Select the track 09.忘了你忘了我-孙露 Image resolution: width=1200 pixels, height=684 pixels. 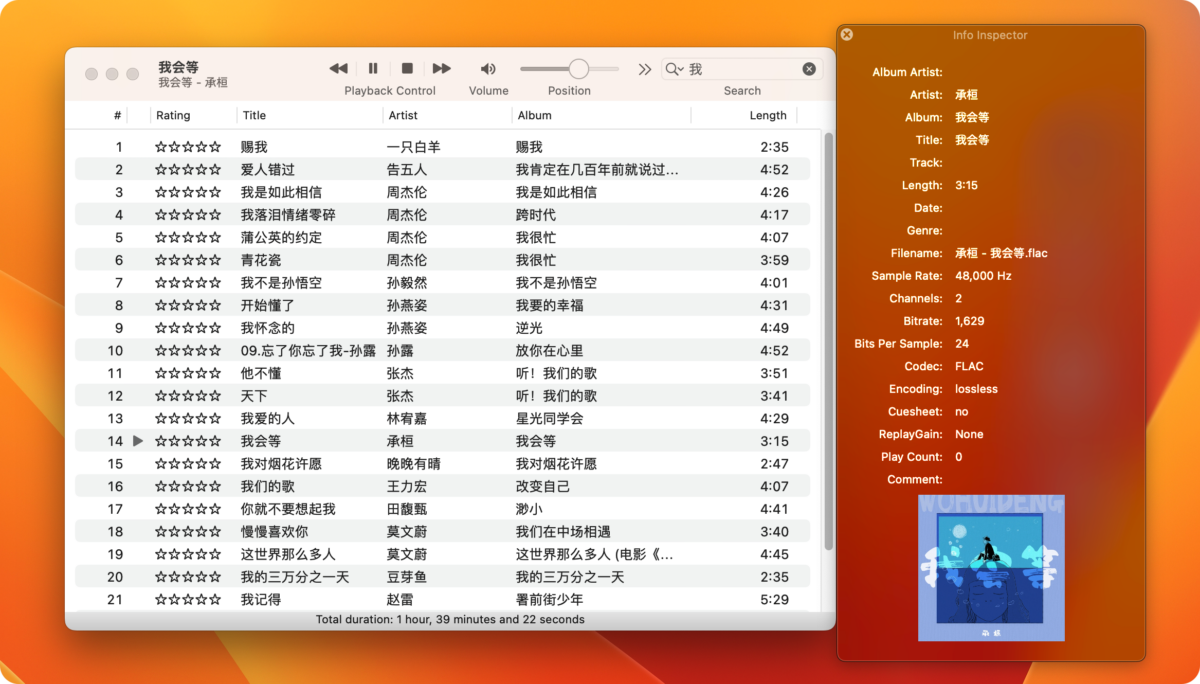pos(308,351)
